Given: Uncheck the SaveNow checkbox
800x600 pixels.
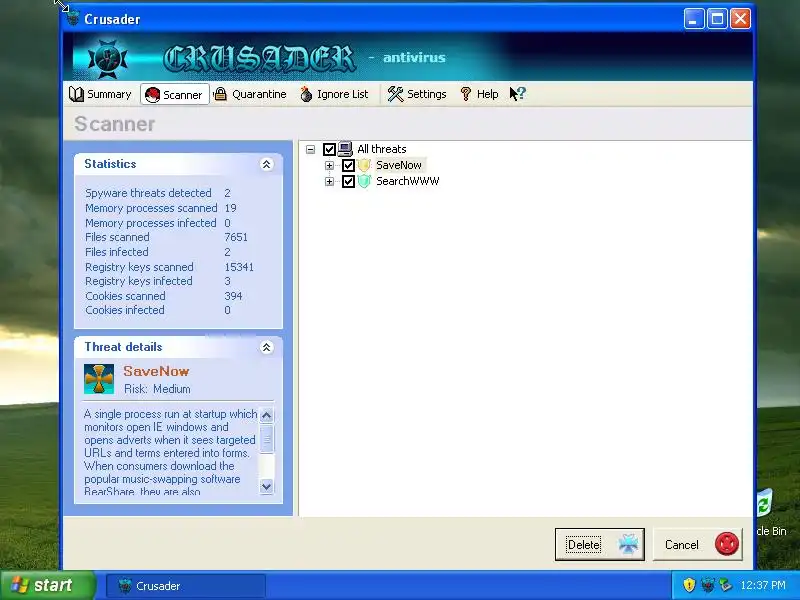Looking at the screenshot, I should tap(348, 165).
